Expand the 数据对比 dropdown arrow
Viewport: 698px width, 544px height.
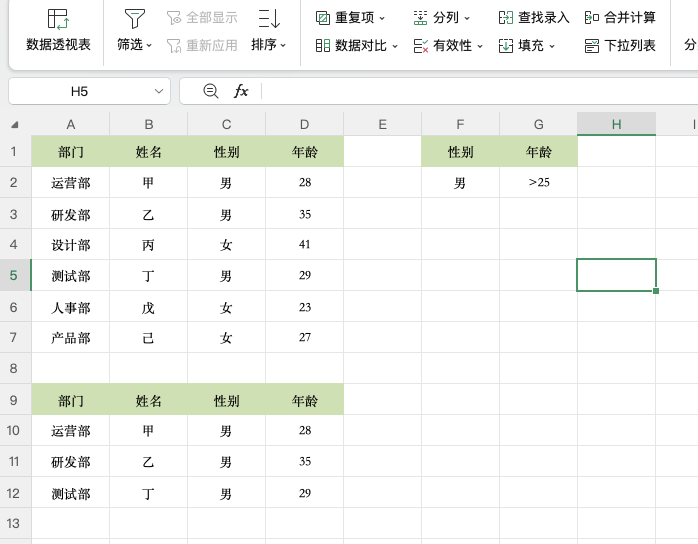pyautogui.click(x=395, y=46)
